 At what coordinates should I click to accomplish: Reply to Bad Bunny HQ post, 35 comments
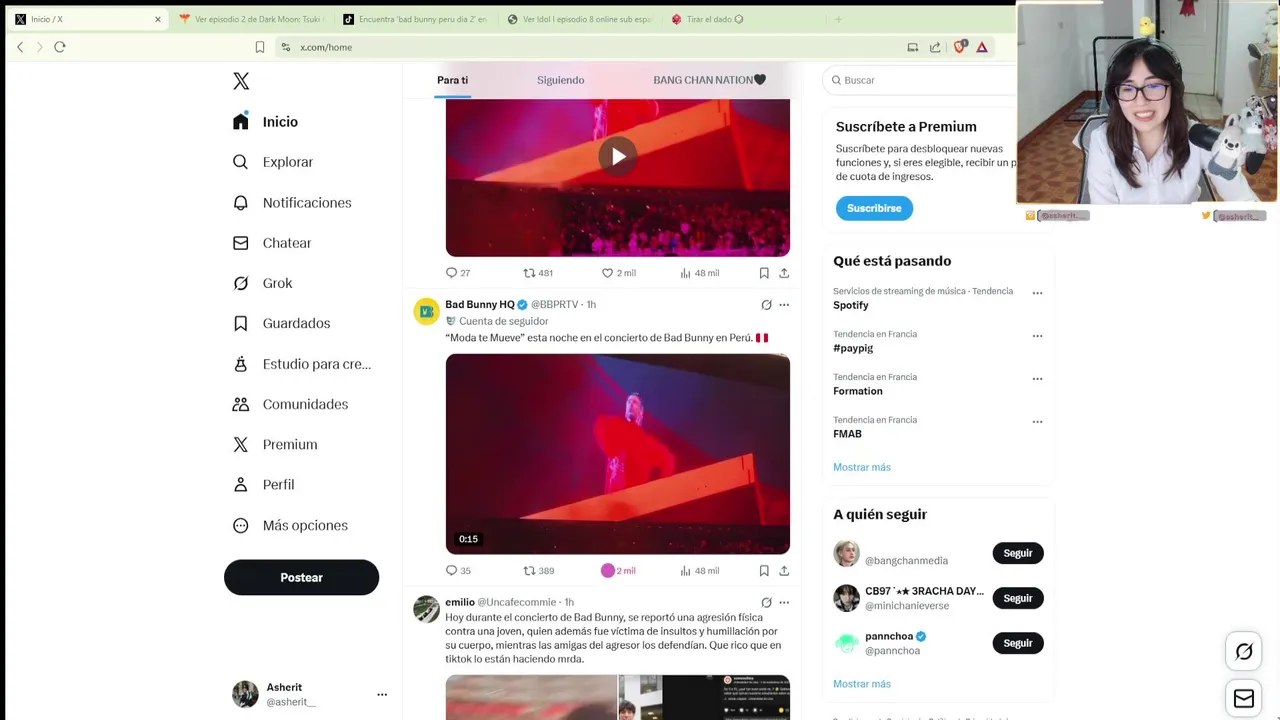[458, 571]
